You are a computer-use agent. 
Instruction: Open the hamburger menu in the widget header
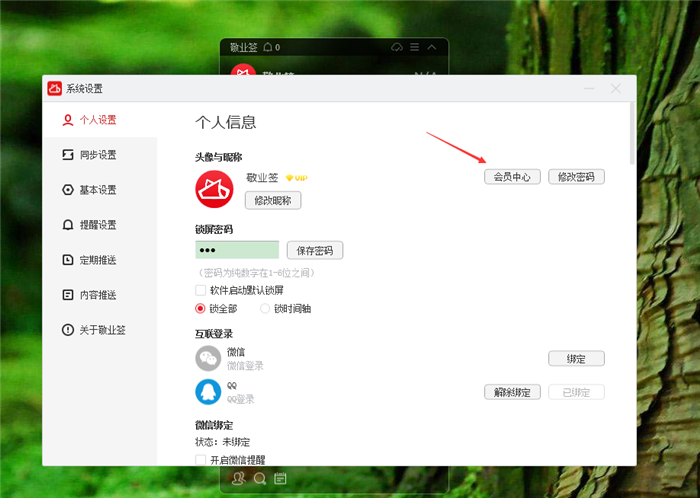click(x=414, y=47)
